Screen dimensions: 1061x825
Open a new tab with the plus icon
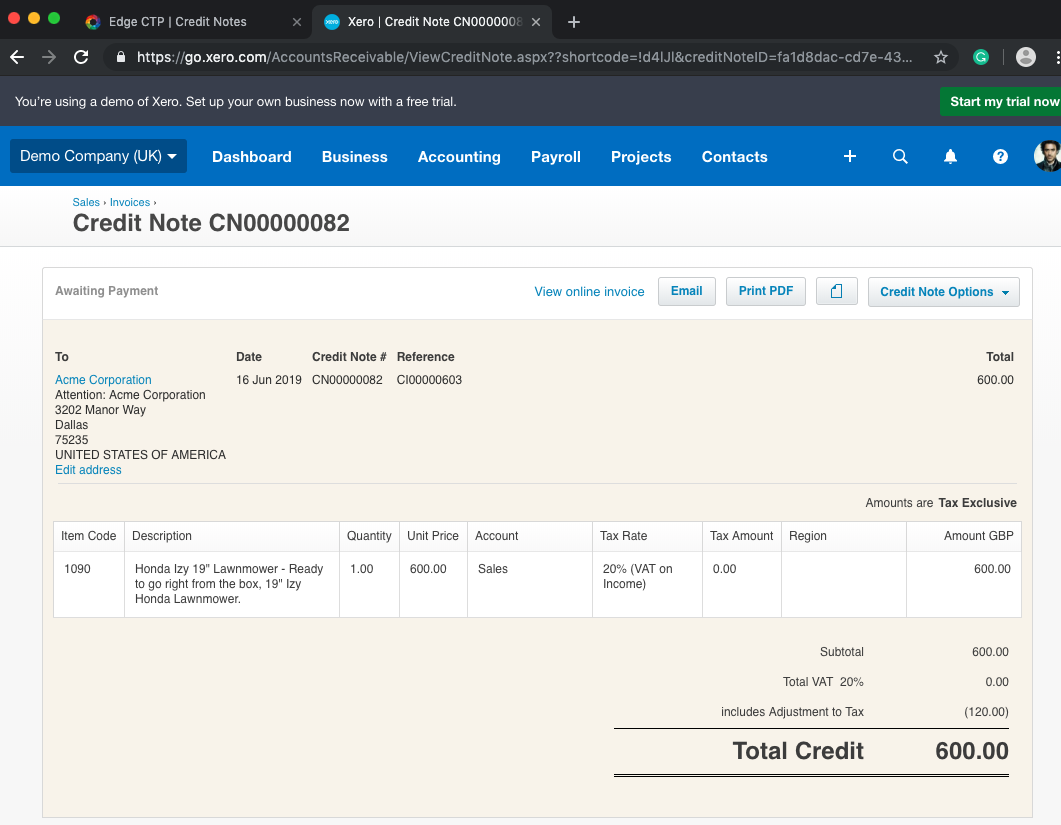[x=575, y=21]
